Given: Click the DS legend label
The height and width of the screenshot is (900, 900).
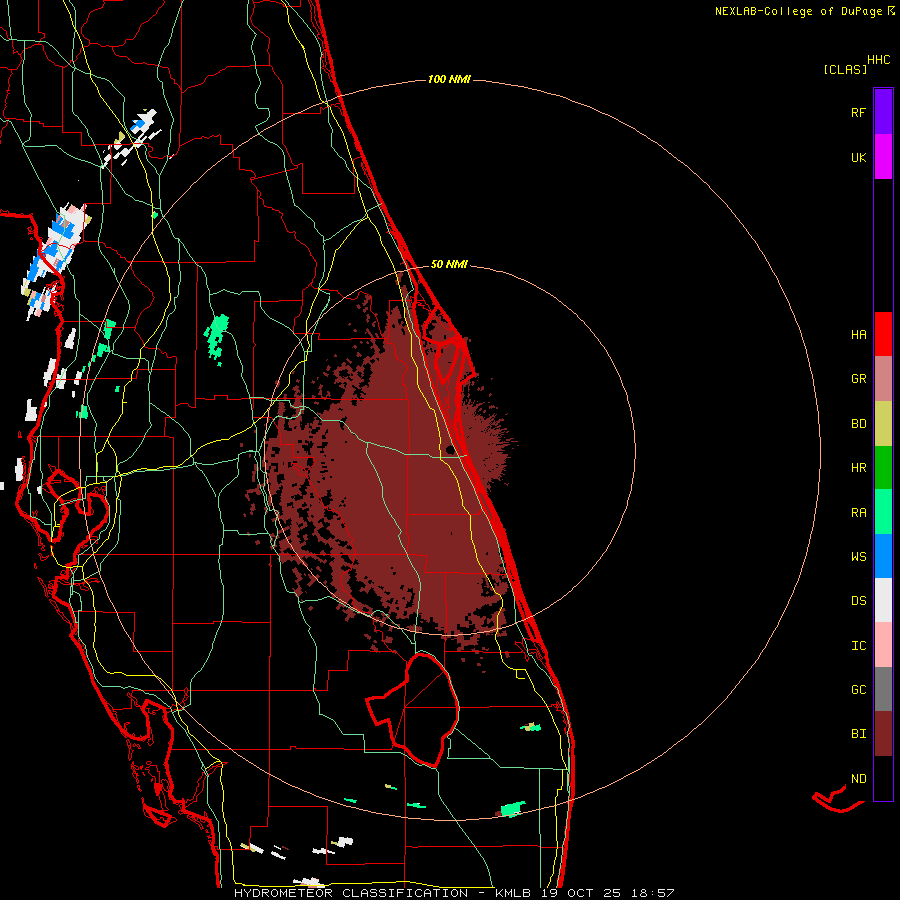Looking at the screenshot, I should [858, 601].
